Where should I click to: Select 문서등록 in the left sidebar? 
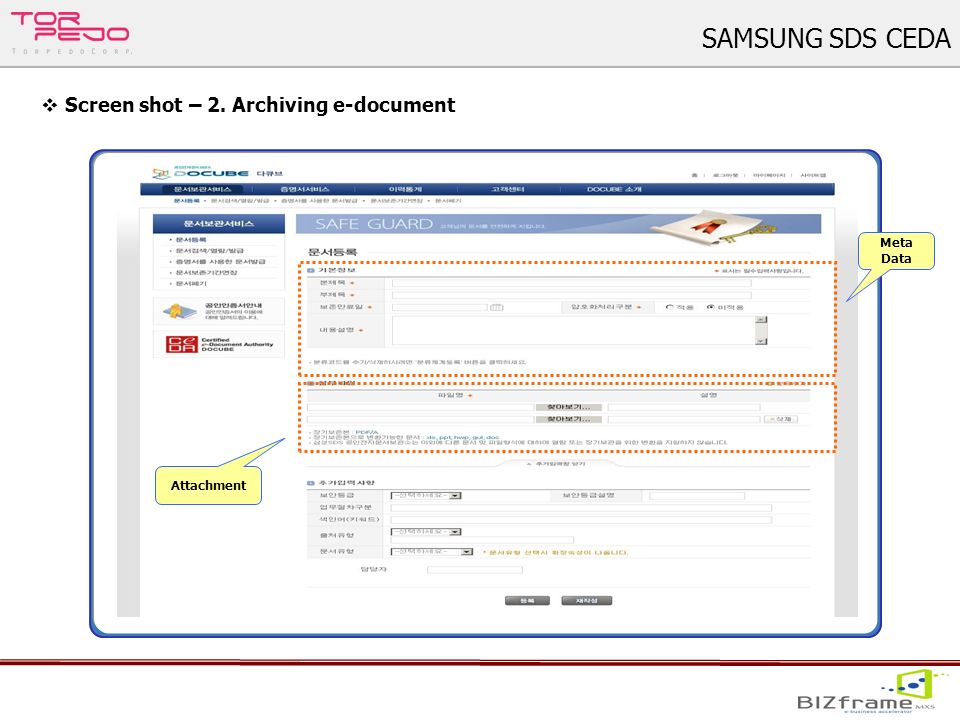(190, 239)
